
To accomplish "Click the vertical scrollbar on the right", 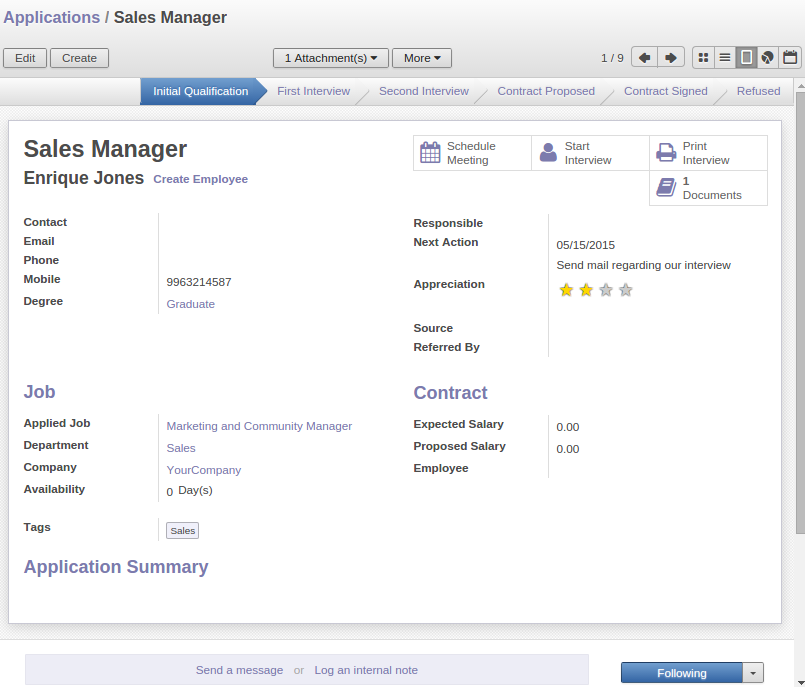I will (x=799, y=300).
